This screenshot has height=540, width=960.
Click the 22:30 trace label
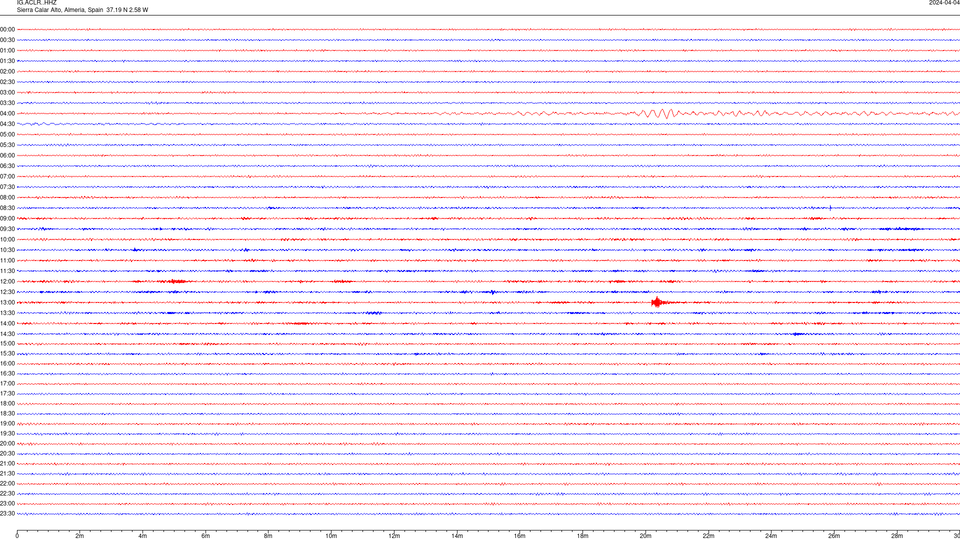point(7,494)
